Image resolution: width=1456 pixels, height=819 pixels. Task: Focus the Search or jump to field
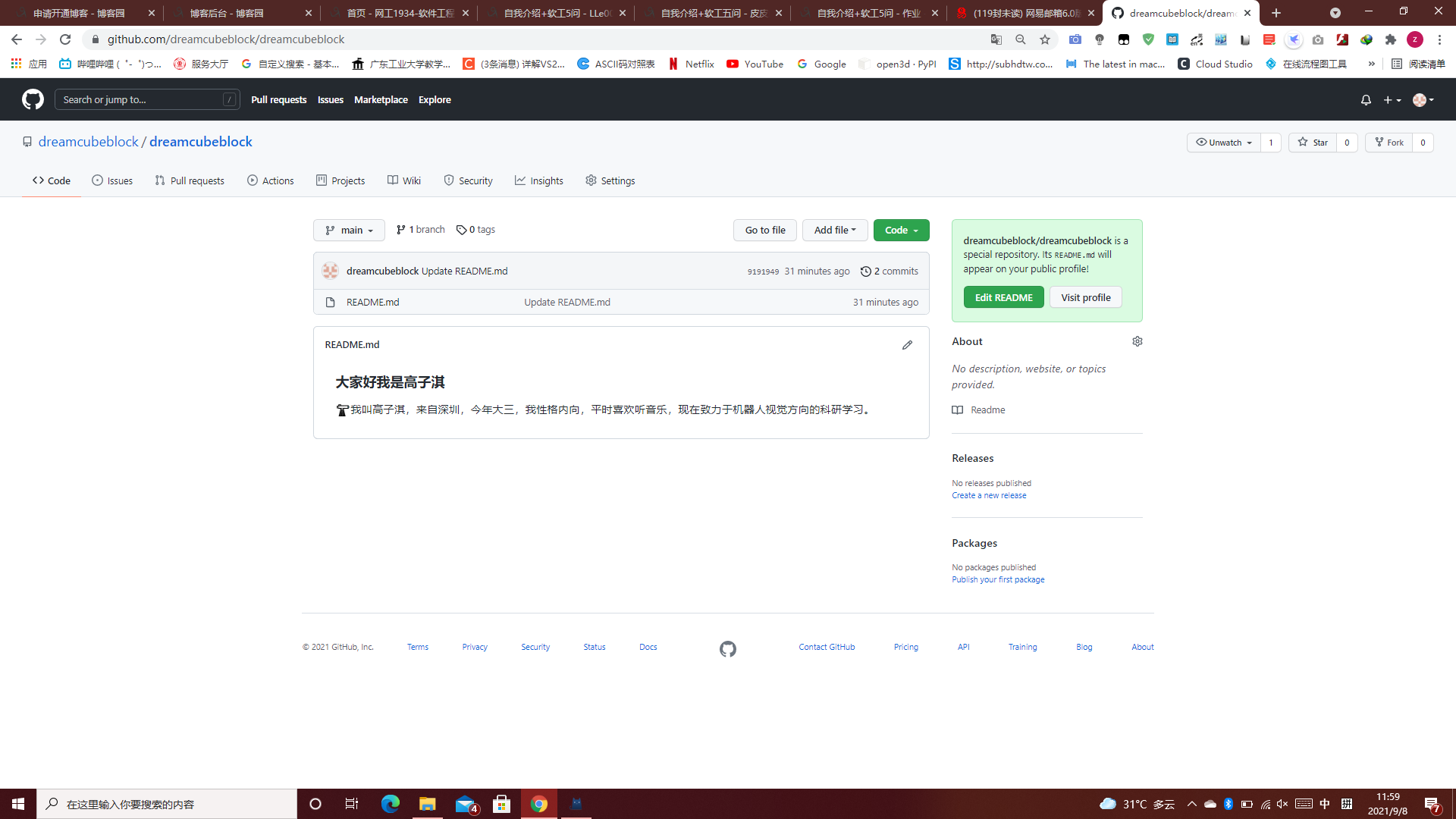[x=142, y=99]
